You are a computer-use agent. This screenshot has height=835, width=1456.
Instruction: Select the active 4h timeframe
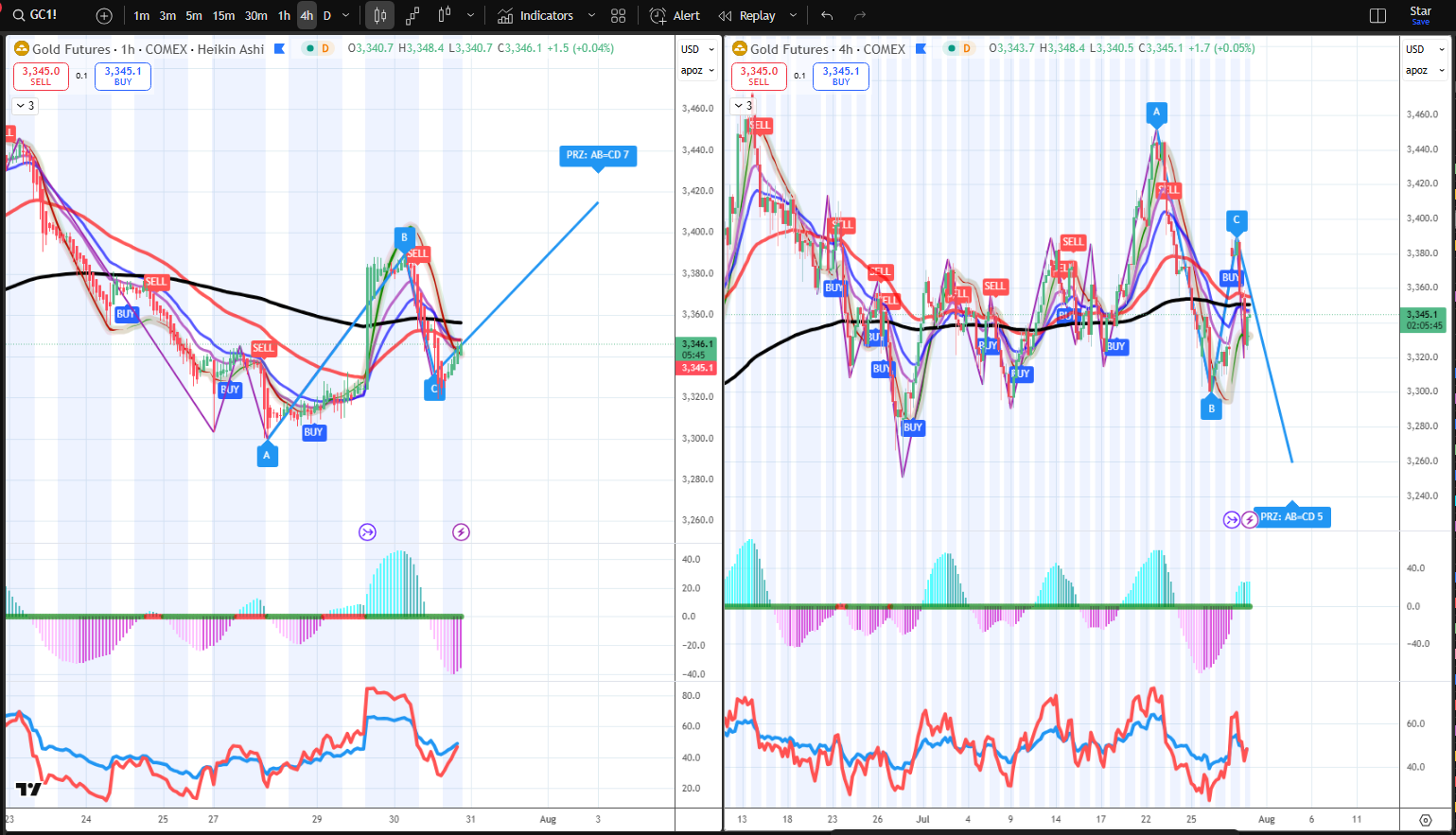[x=307, y=16]
